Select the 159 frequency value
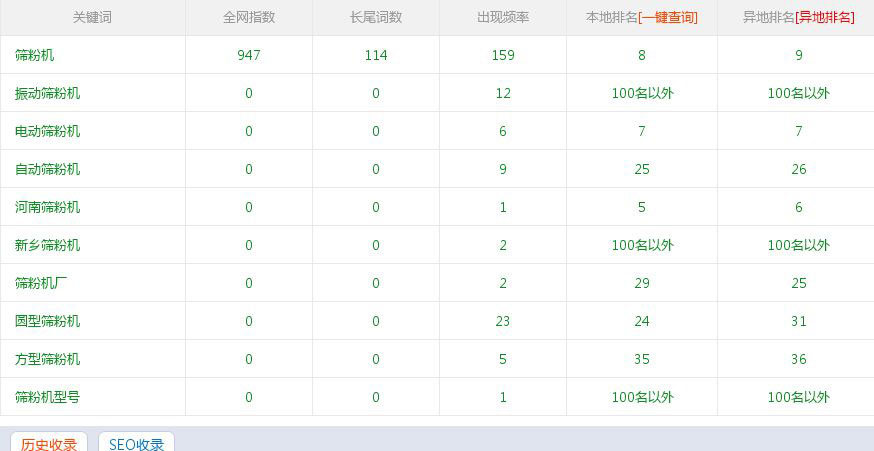874x451 pixels. tap(503, 56)
